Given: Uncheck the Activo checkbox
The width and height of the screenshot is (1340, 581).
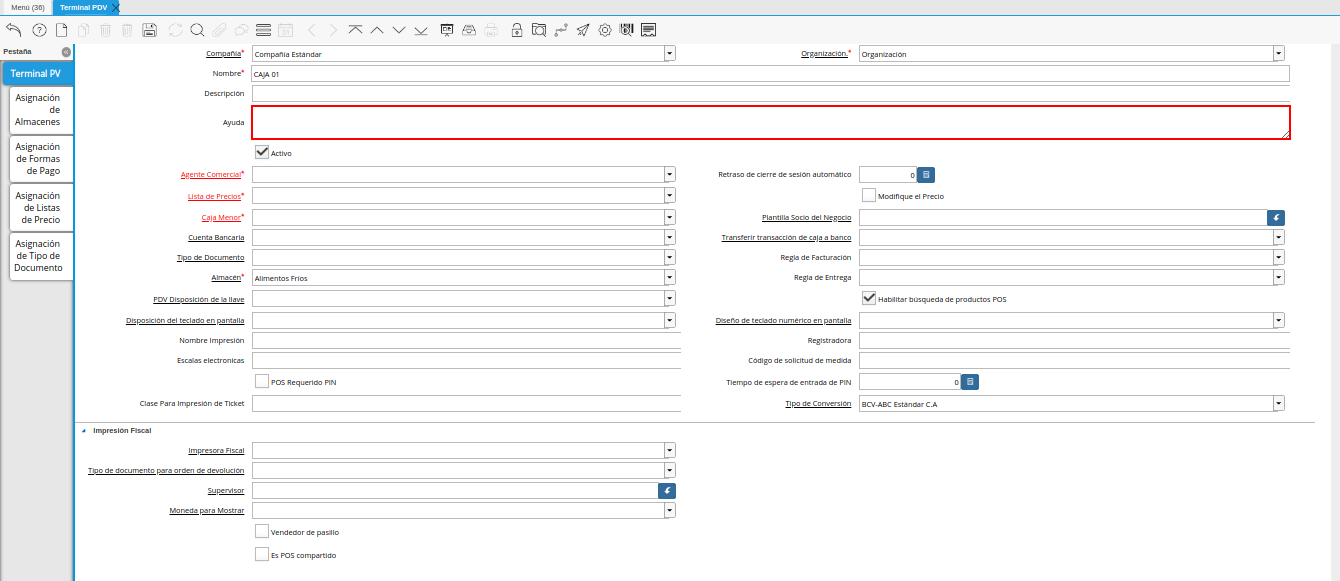Looking at the screenshot, I should click(x=262, y=152).
